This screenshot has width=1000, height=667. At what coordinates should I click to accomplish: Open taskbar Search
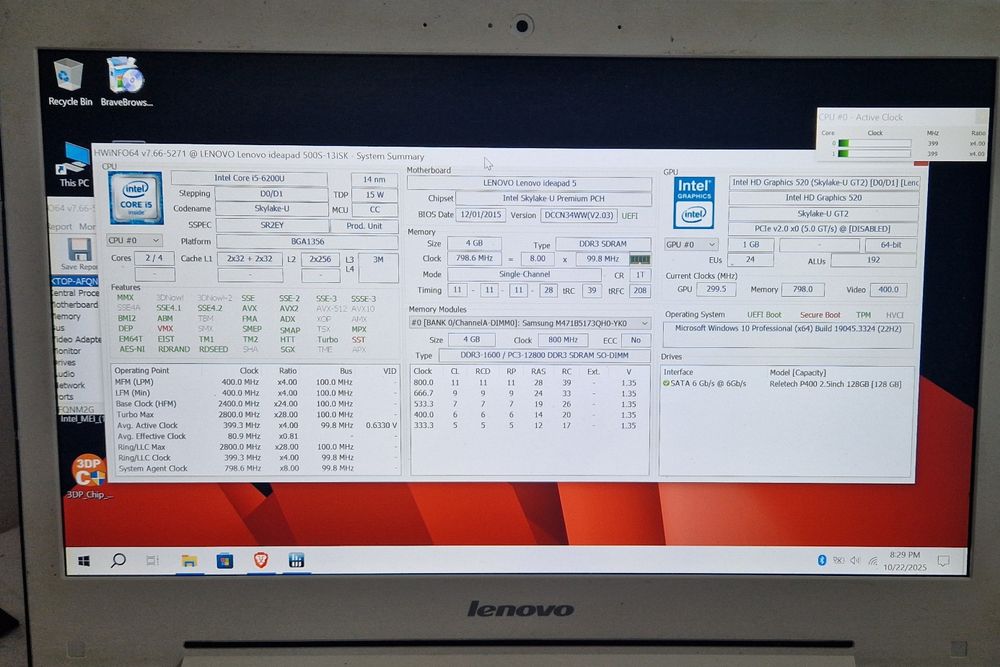(x=118, y=561)
